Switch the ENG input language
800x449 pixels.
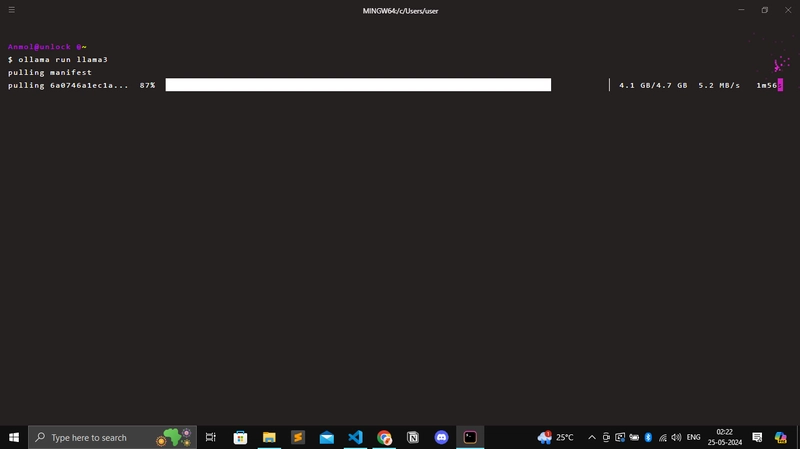tap(693, 437)
